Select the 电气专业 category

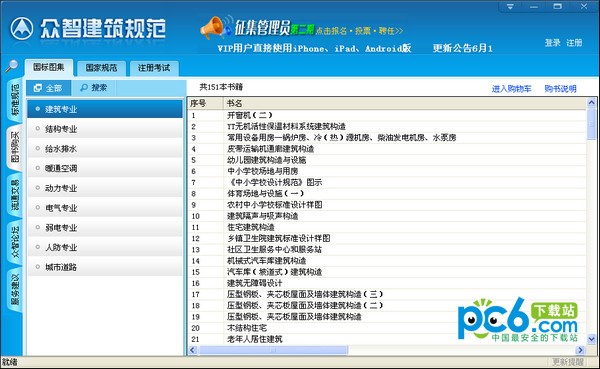click(105, 208)
